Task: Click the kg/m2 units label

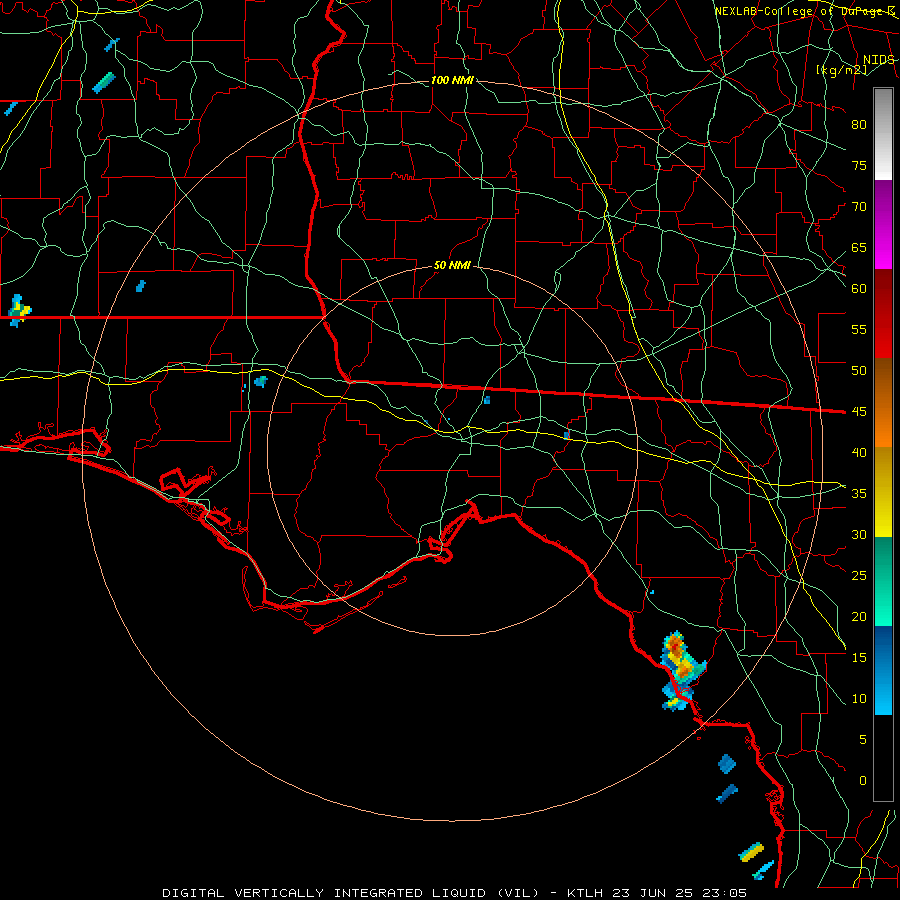Action: [x=841, y=70]
